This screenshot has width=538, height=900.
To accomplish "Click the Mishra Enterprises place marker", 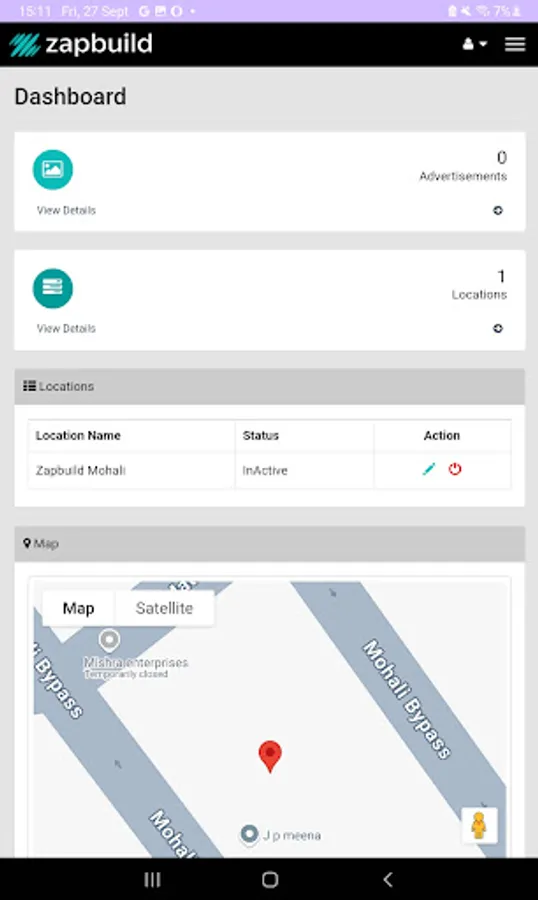I will (109, 639).
